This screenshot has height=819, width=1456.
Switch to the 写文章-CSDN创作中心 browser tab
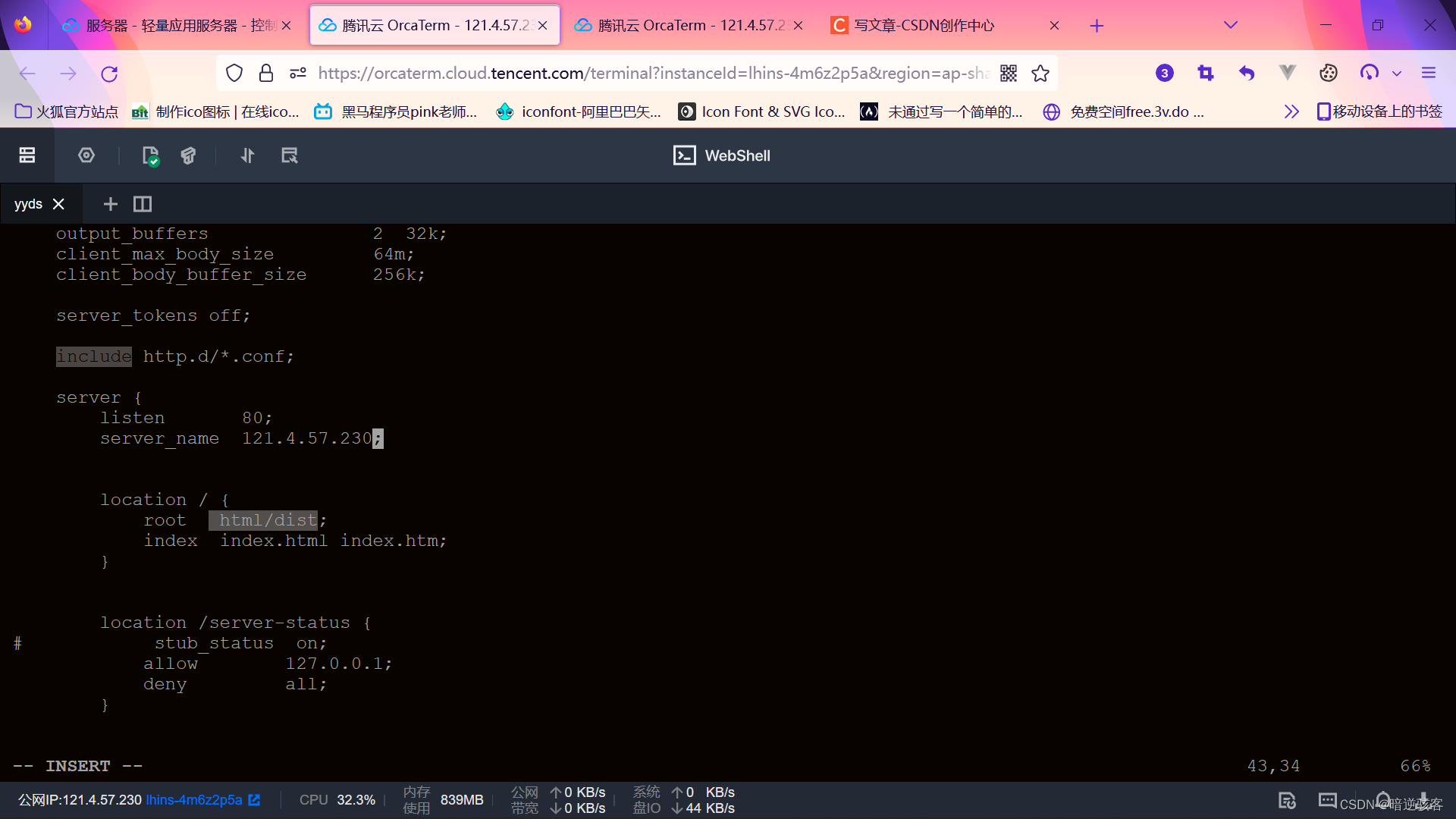click(x=924, y=25)
